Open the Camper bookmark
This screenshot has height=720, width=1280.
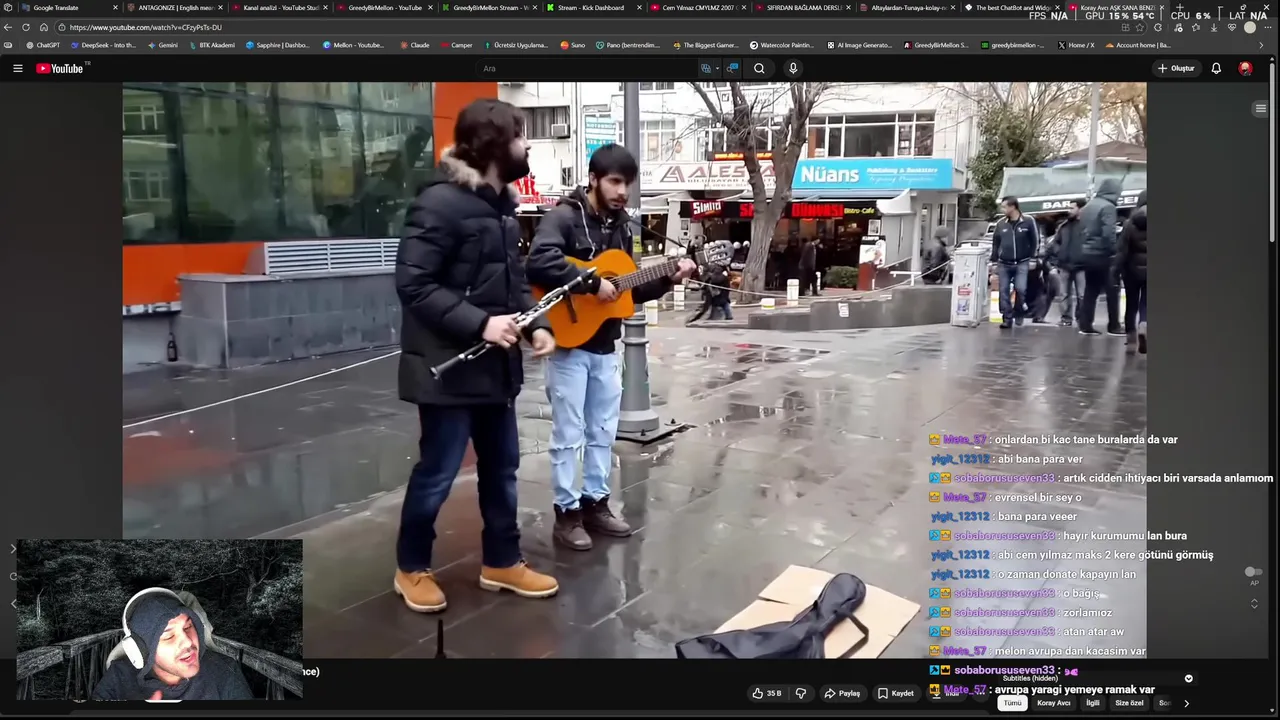(456, 45)
